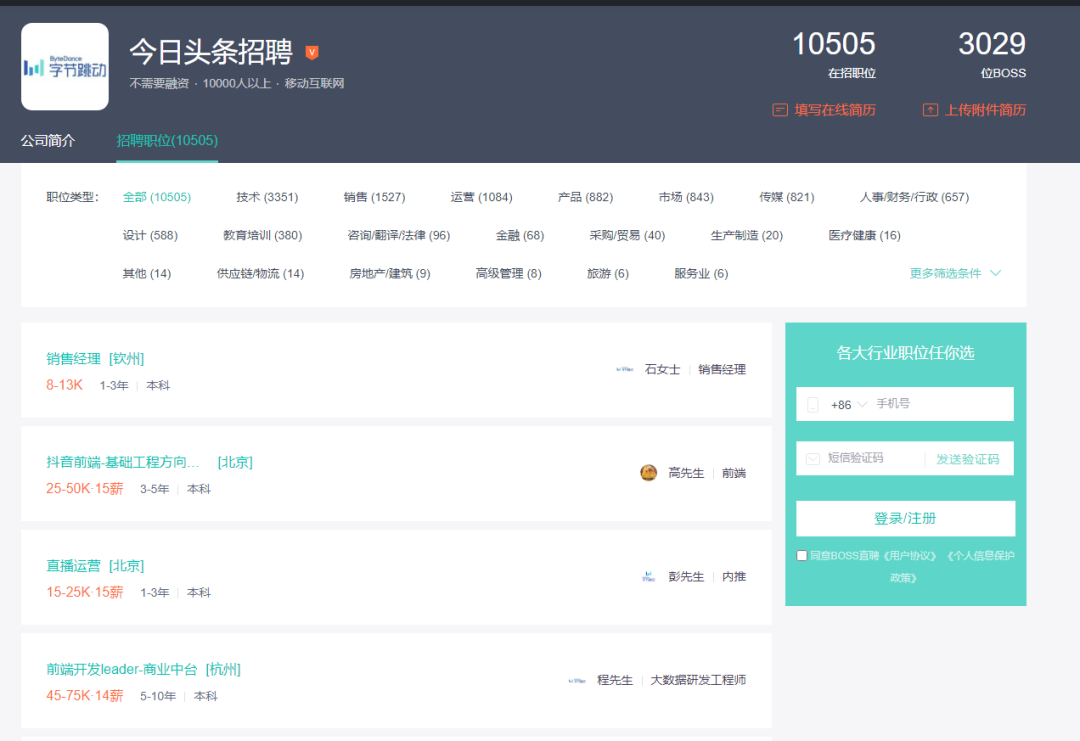Click the 填写在线简历 form icon

(780, 110)
